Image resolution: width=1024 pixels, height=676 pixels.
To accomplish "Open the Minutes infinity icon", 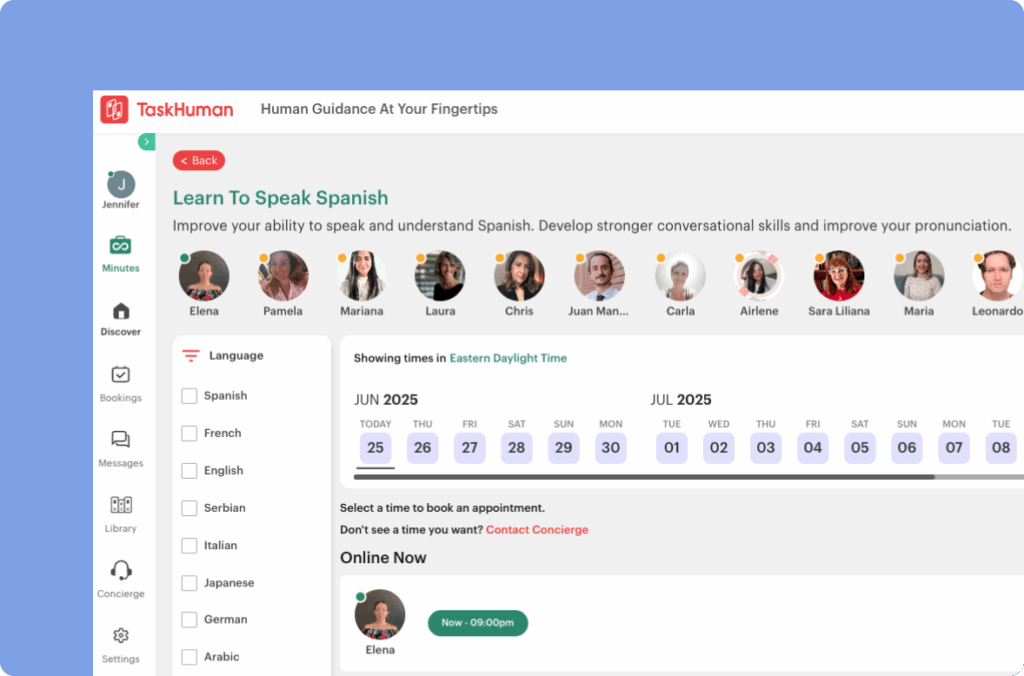I will (x=120, y=245).
